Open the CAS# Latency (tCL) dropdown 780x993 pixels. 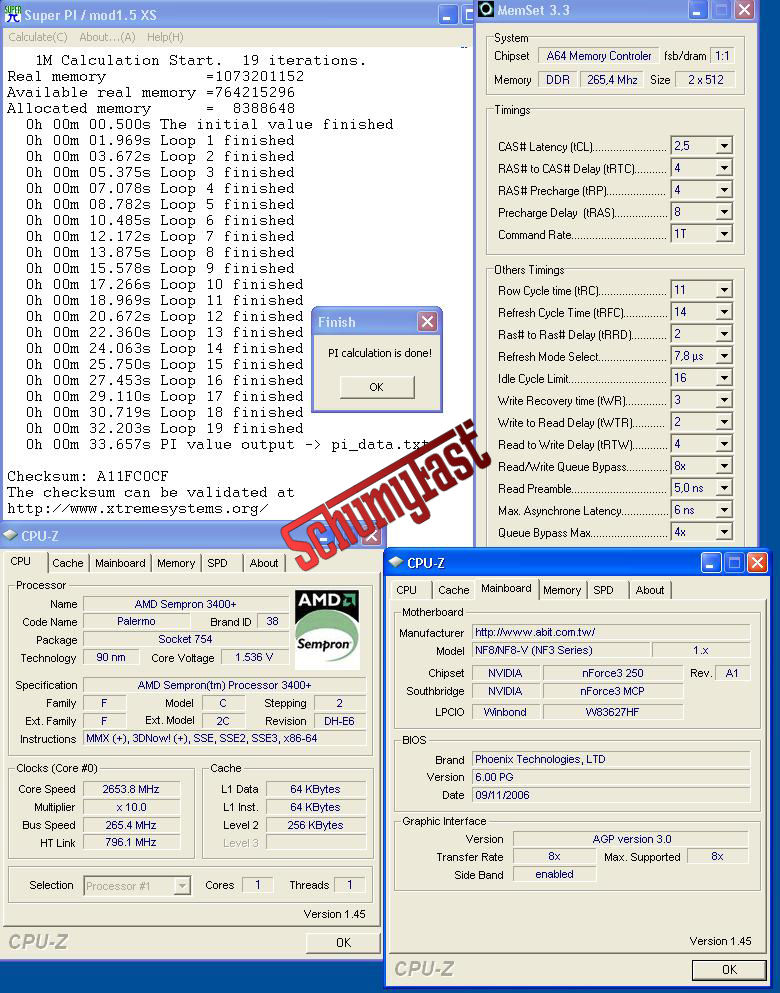click(x=724, y=146)
